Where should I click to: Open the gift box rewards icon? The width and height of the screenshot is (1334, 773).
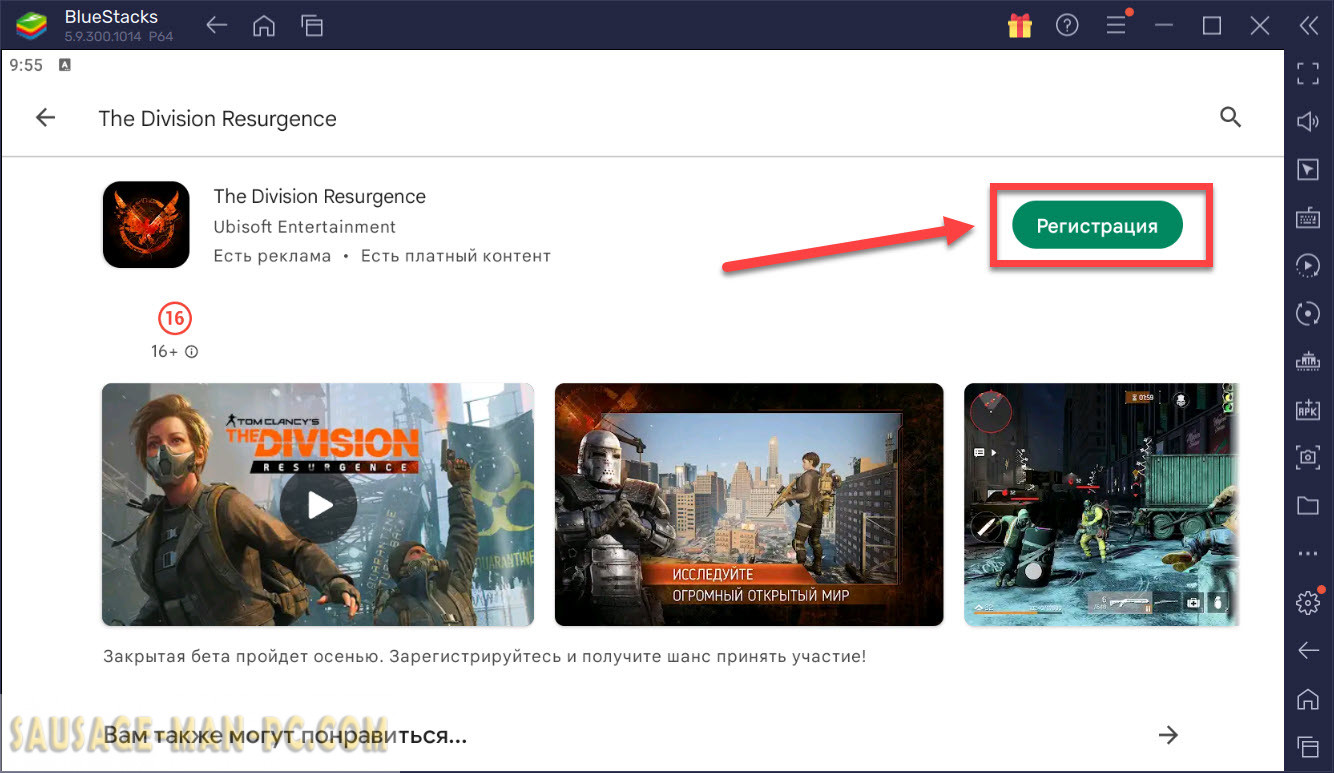1020,26
